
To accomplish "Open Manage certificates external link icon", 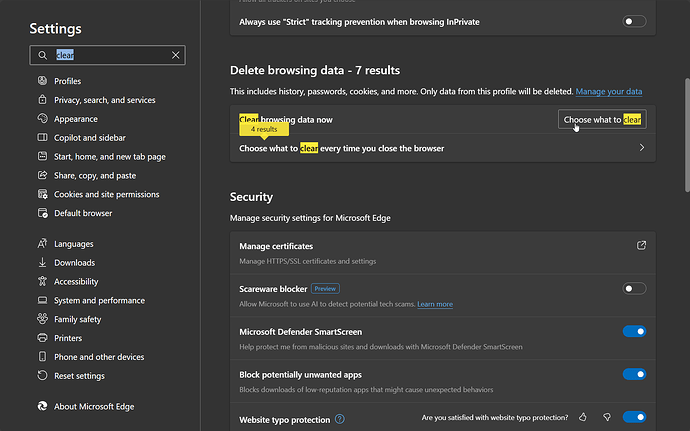I will pos(641,245).
